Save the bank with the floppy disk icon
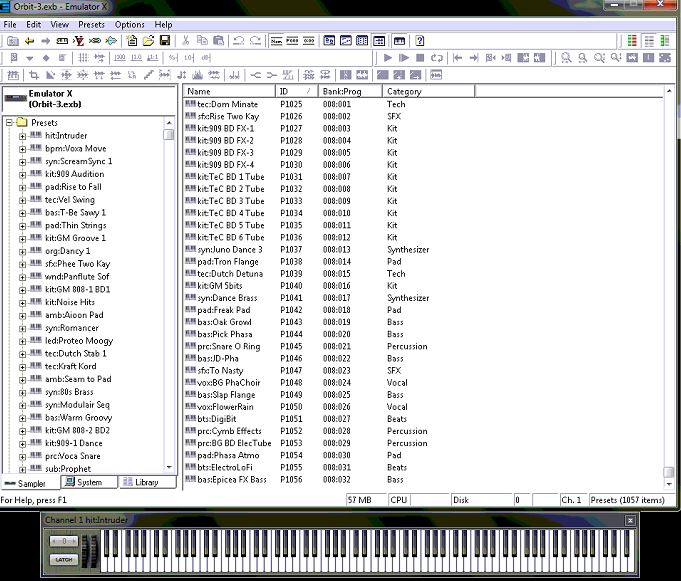This screenshot has height=581, width=681. [165, 41]
